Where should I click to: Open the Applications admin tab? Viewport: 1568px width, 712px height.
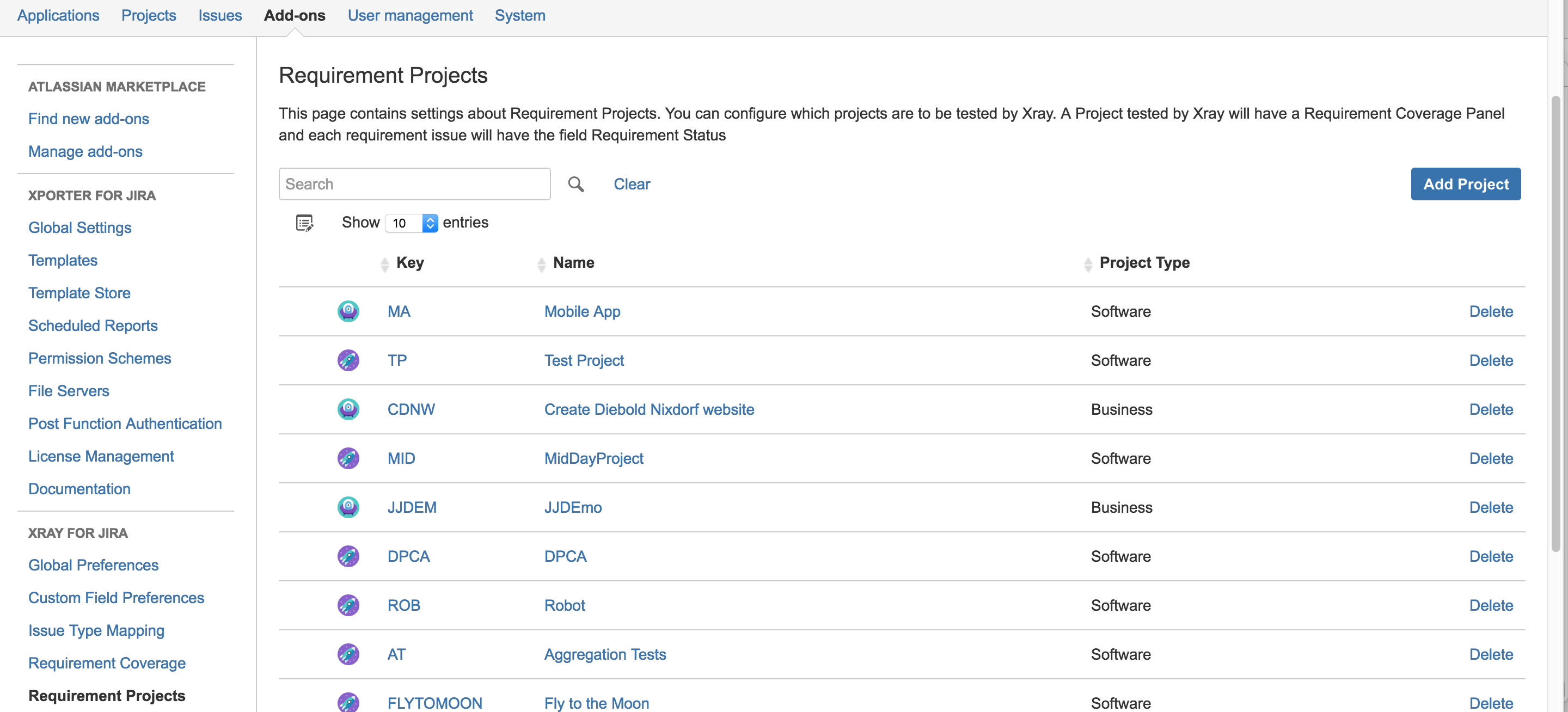click(58, 15)
